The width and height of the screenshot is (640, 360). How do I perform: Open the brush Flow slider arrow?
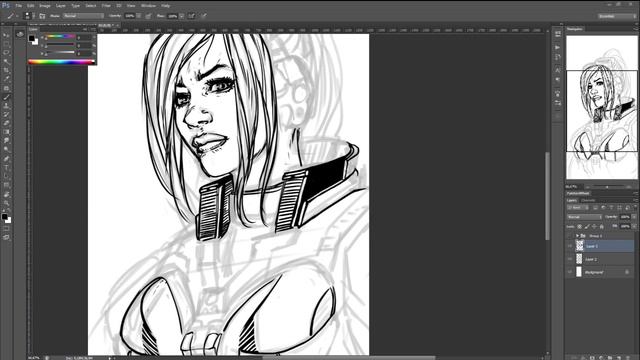(x=182, y=16)
